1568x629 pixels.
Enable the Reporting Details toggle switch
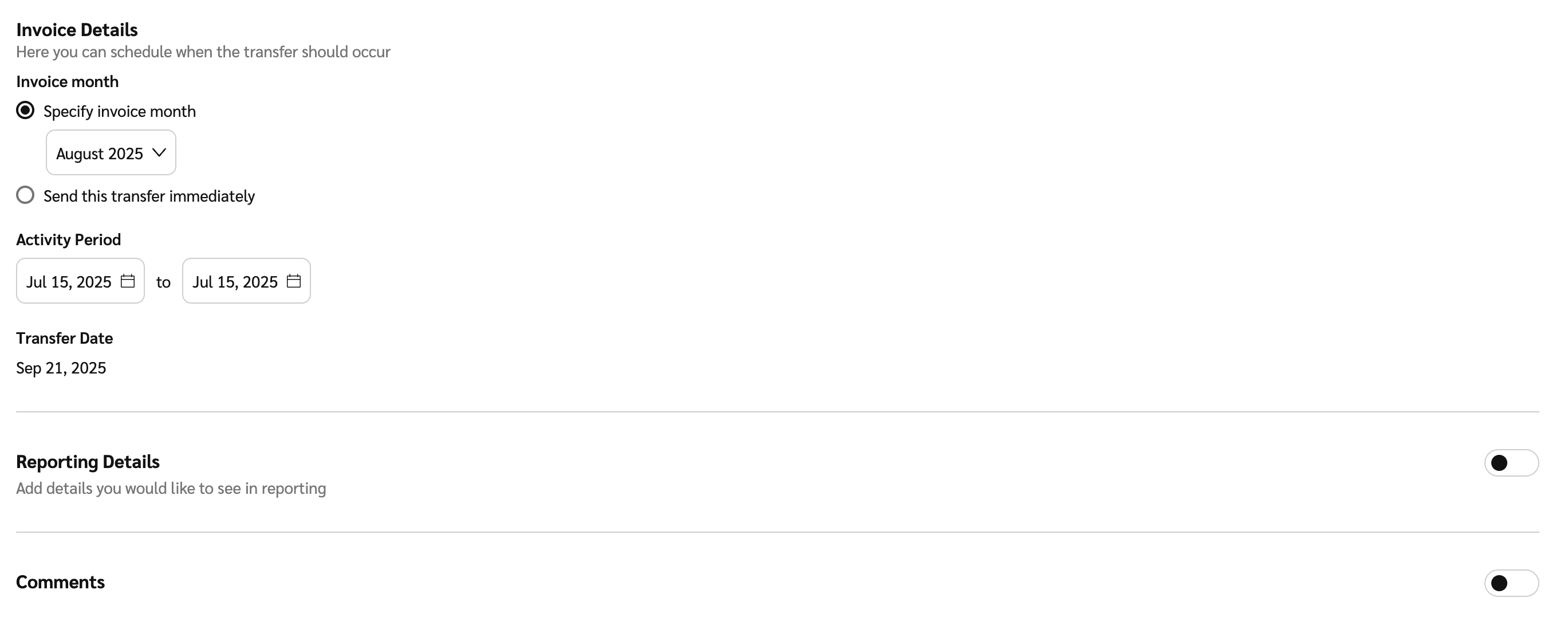coord(1511,463)
